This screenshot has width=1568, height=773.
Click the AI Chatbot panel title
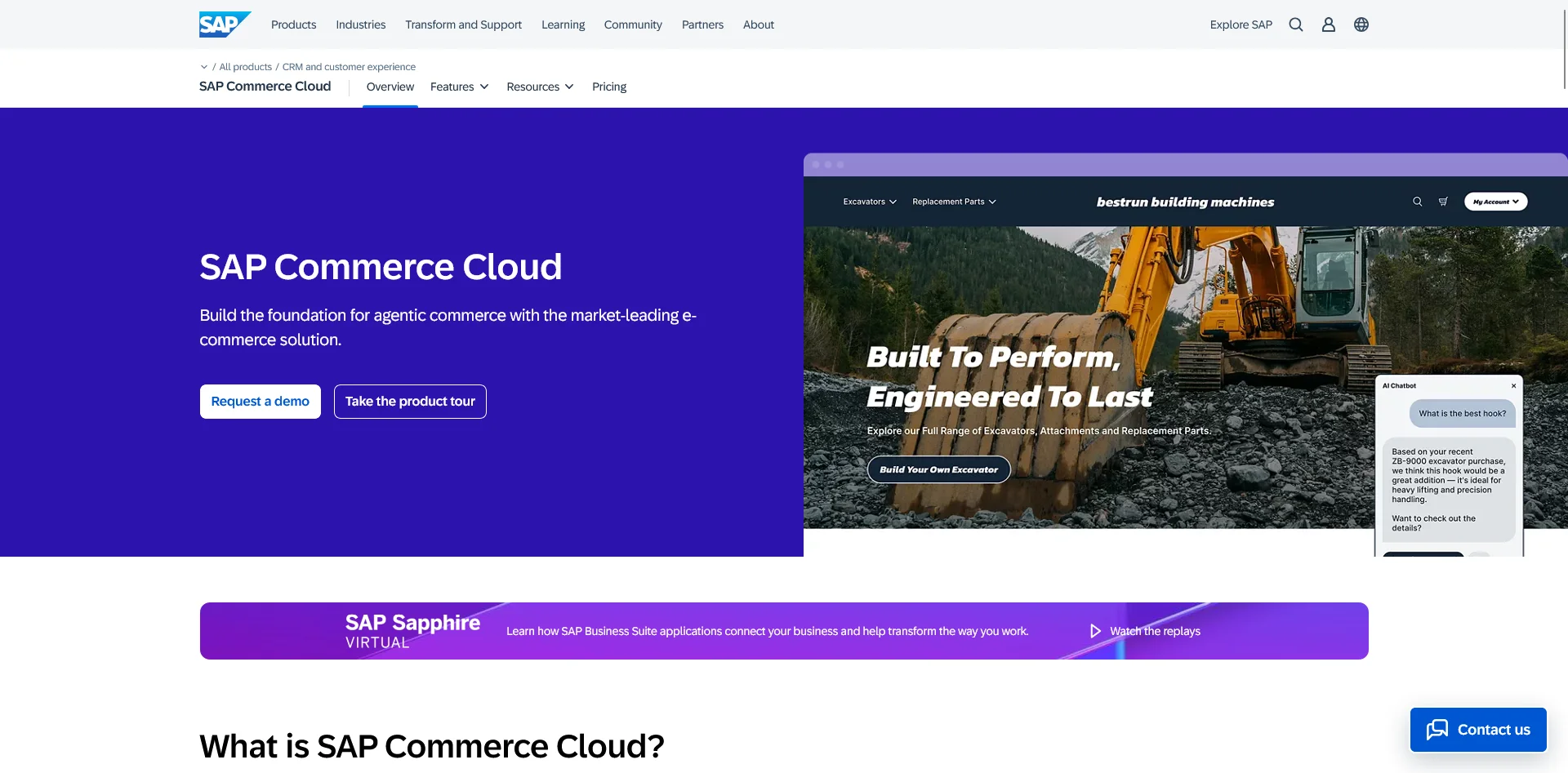point(1400,386)
